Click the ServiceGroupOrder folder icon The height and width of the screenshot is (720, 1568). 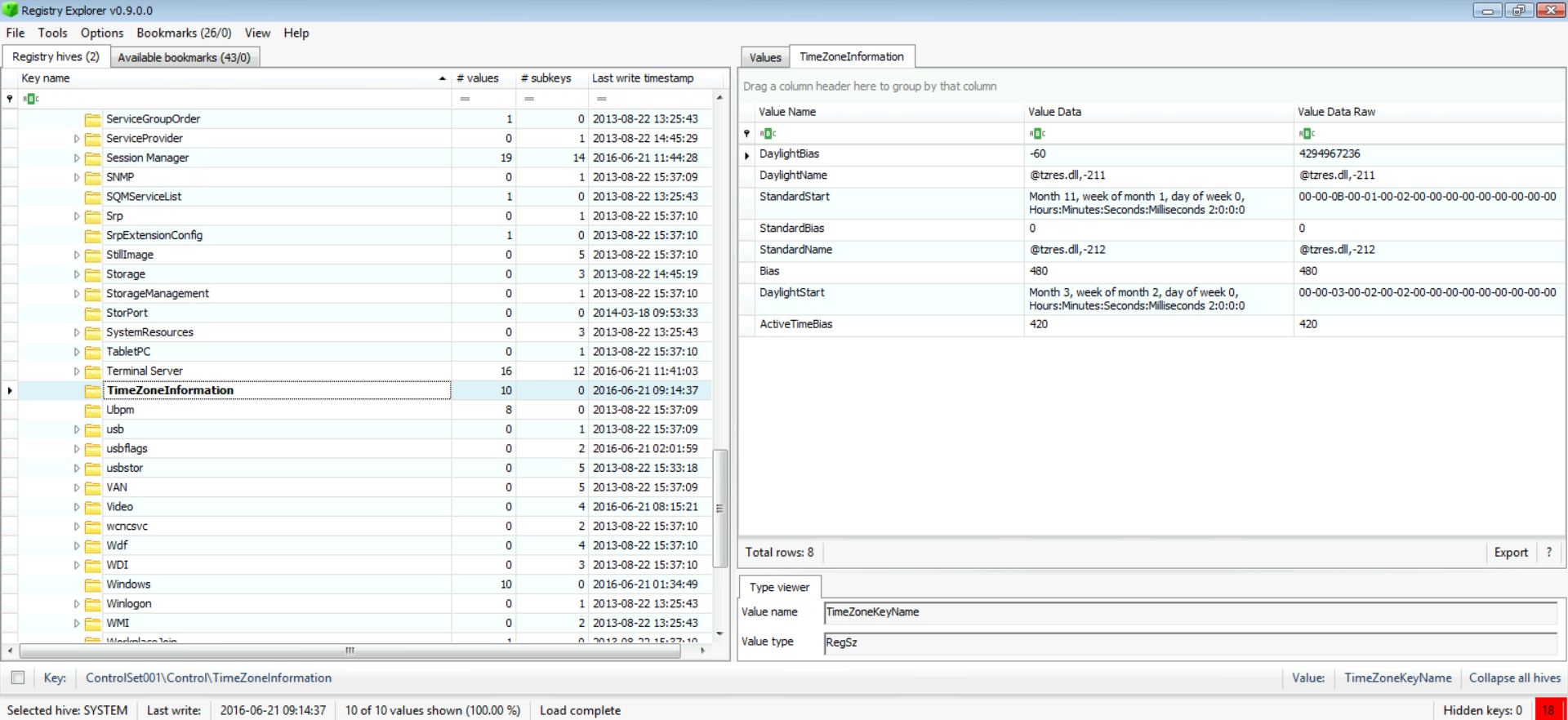click(92, 119)
